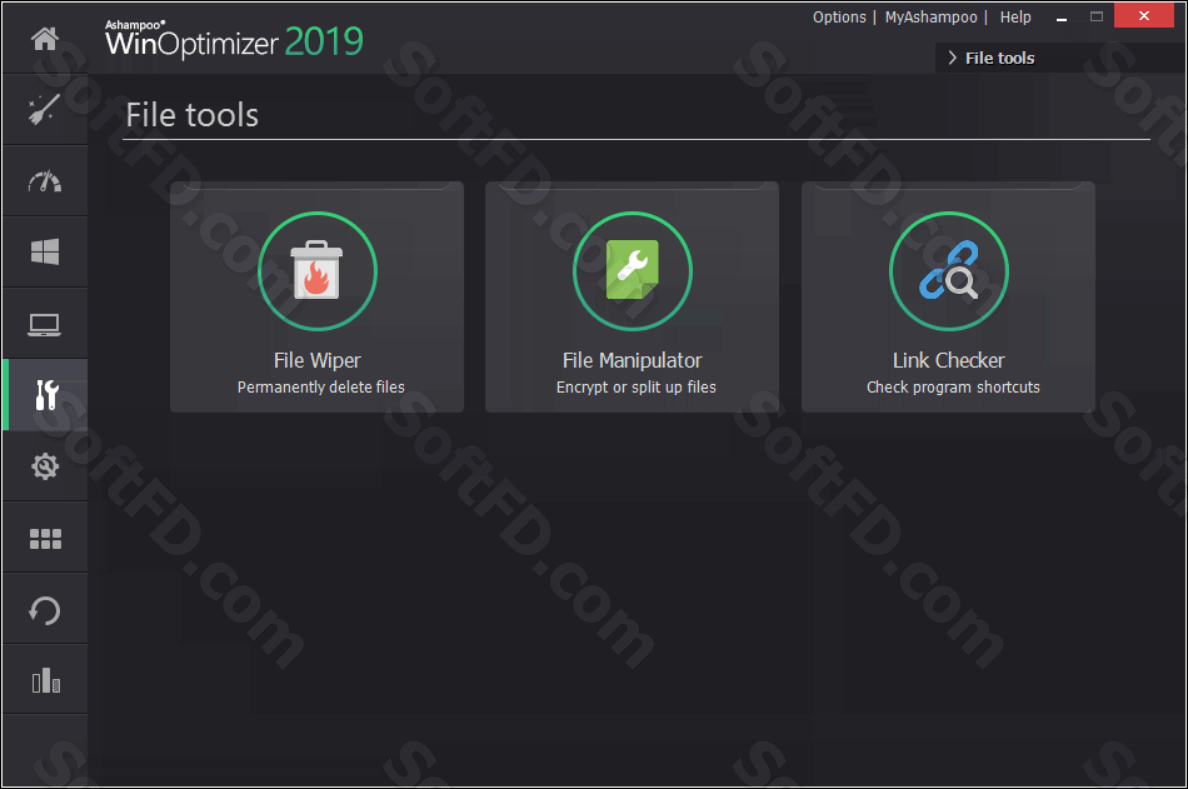This screenshot has width=1188, height=789.
Task: Launch the File Manipulator wrench icon
Action: tap(633, 271)
